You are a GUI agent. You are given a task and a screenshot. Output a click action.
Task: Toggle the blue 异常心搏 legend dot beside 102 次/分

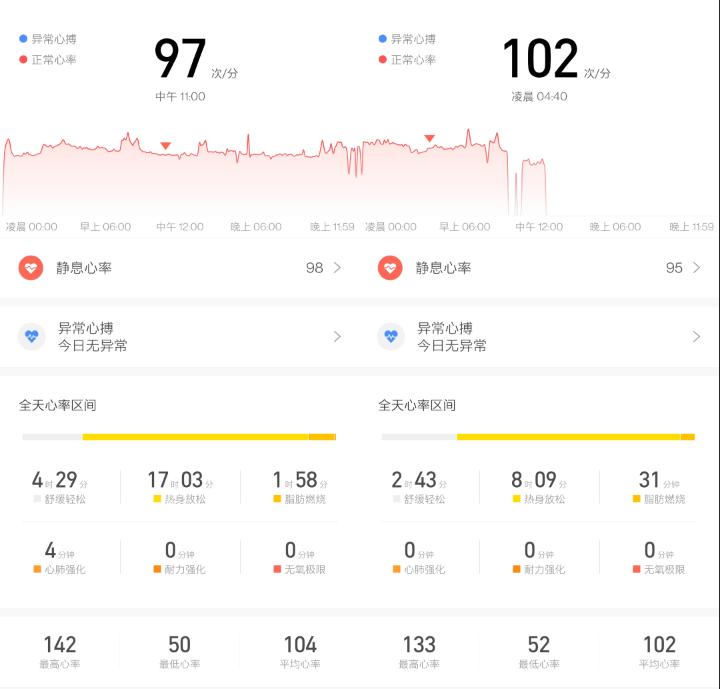click(x=382, y=39)
